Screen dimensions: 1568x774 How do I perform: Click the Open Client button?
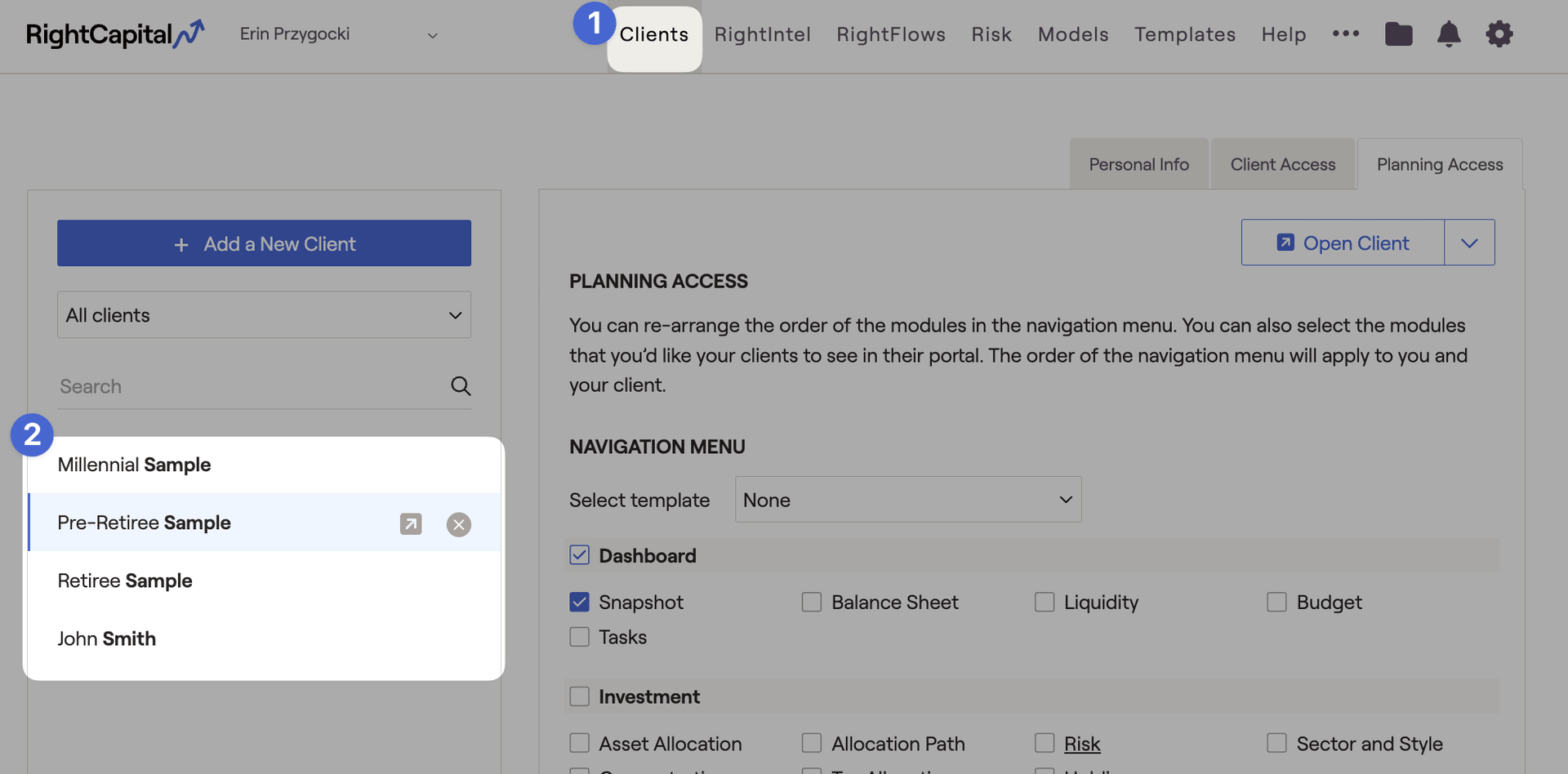[1343, 242]
